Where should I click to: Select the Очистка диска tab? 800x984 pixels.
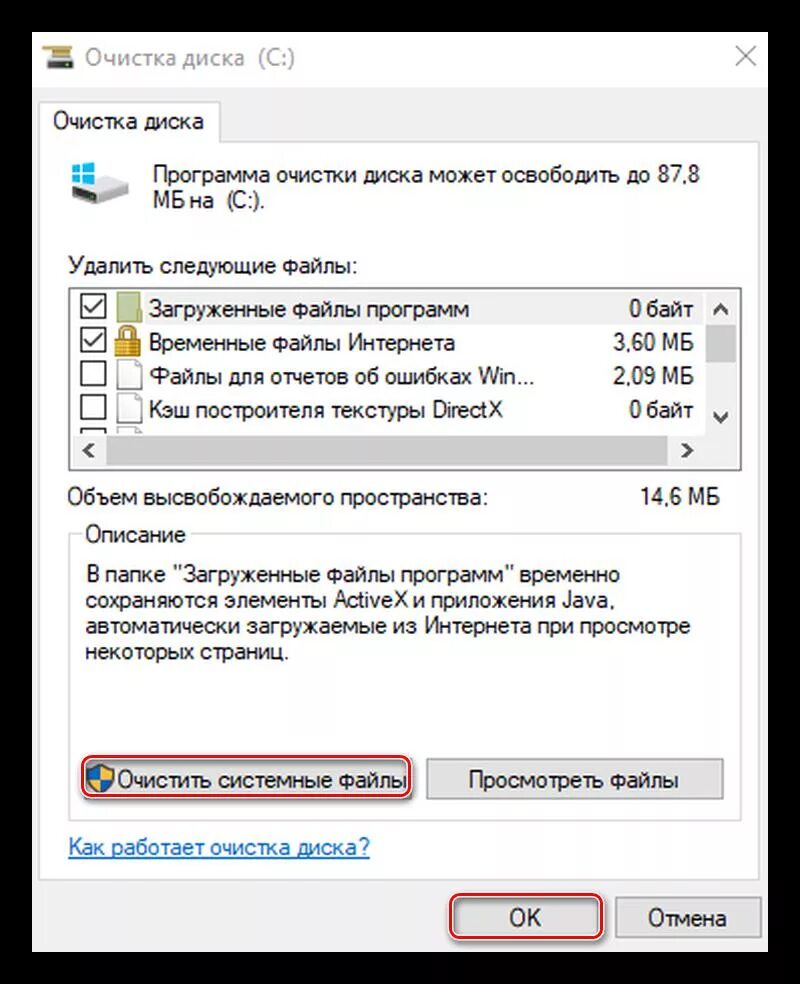click(129, 122)
